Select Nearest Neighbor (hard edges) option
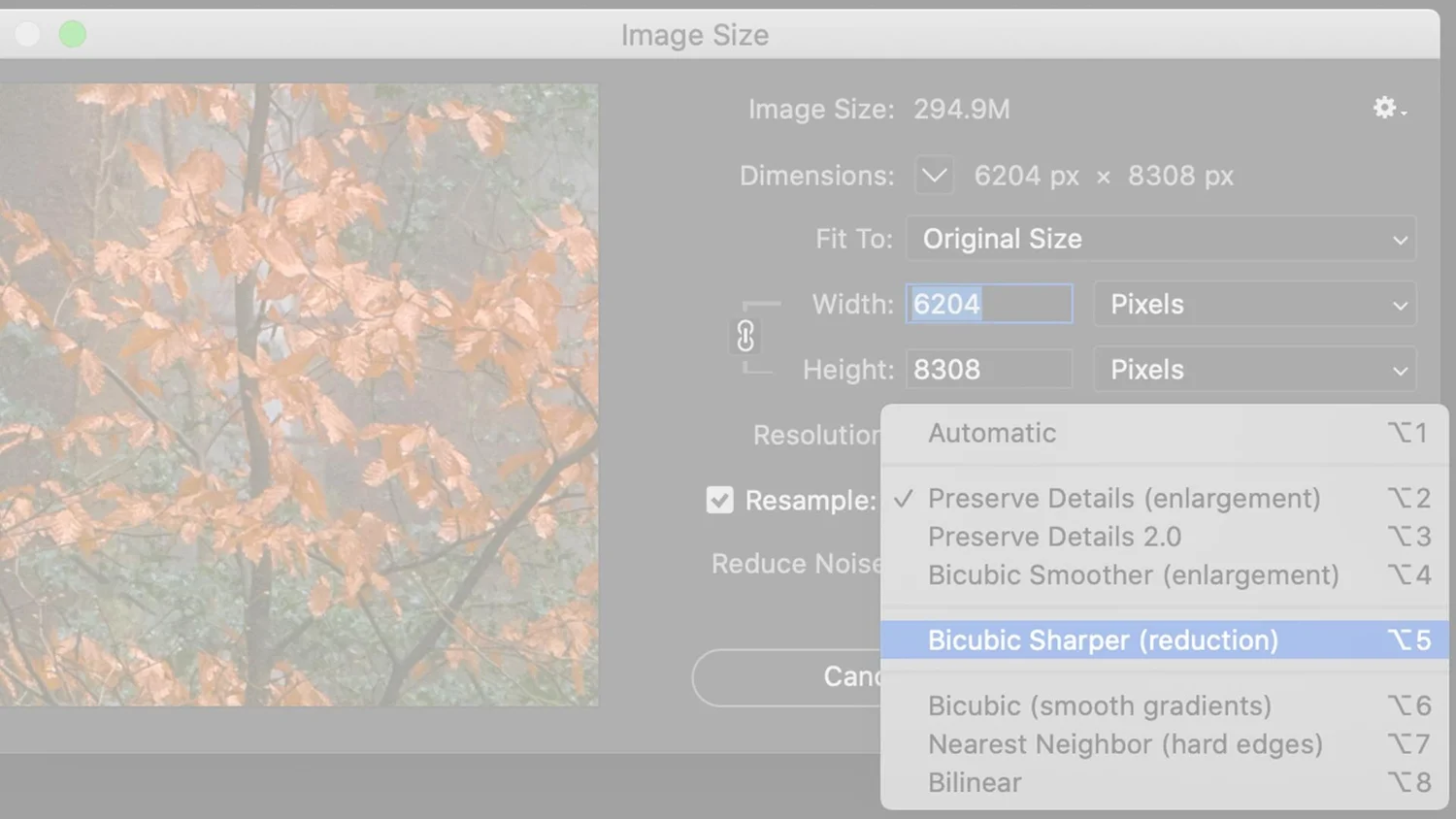Viewport: 1456px width, 819px height. [x=1164, y=744]
